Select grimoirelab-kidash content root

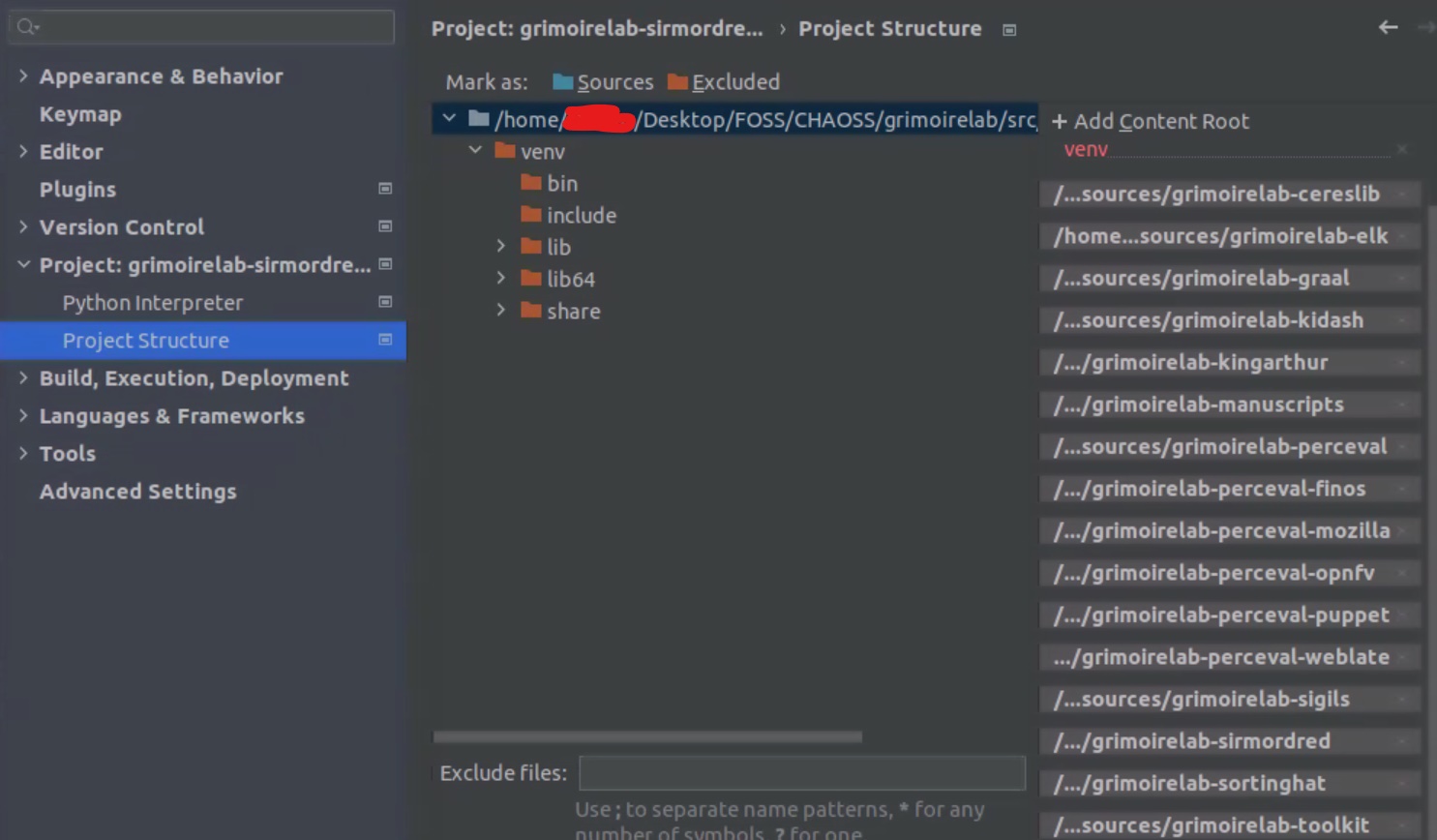coord(1229,319)
